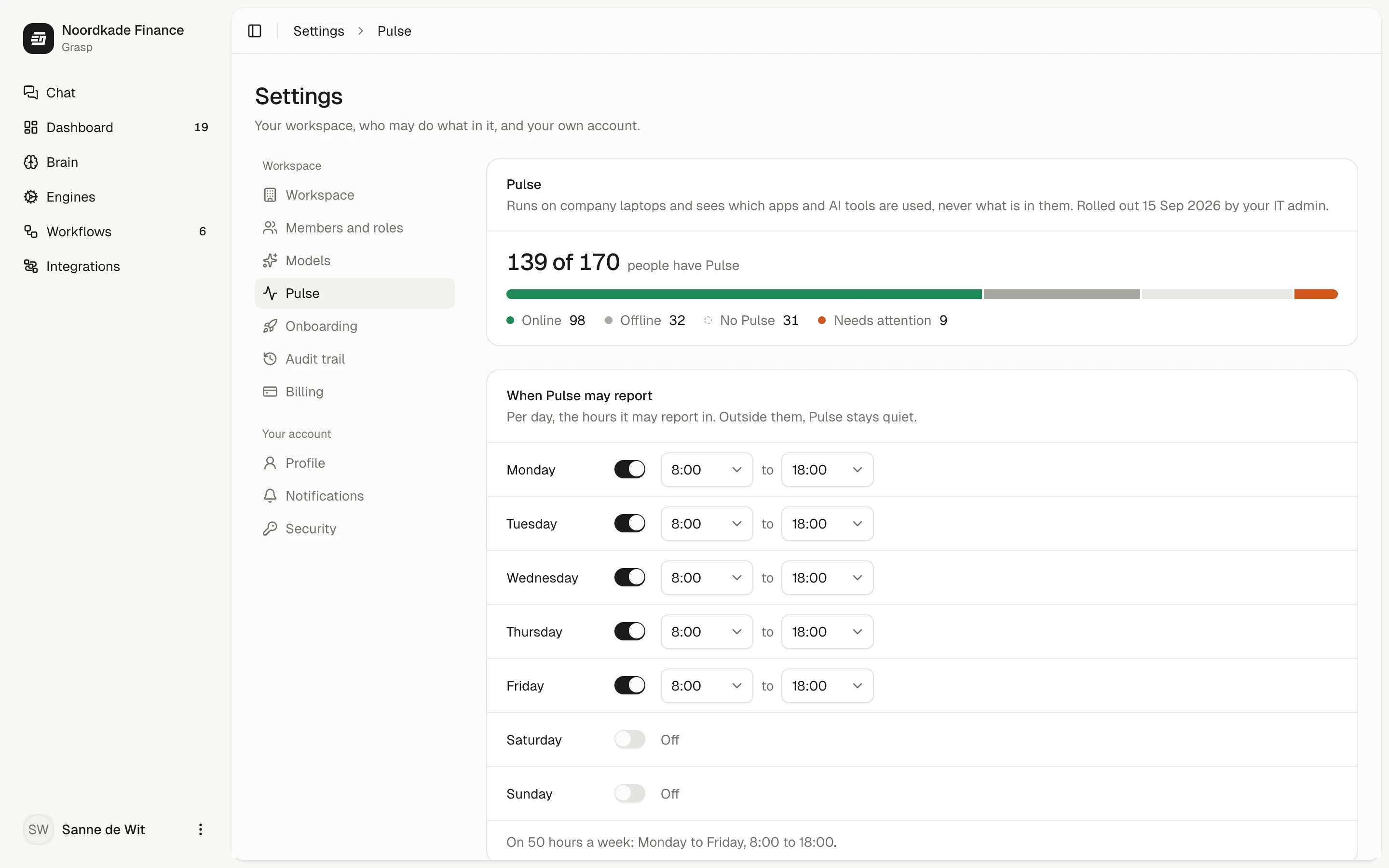The image size is (1389, 868).
Task: Open Workflows in main sidebar
Action: pos(115,231)
